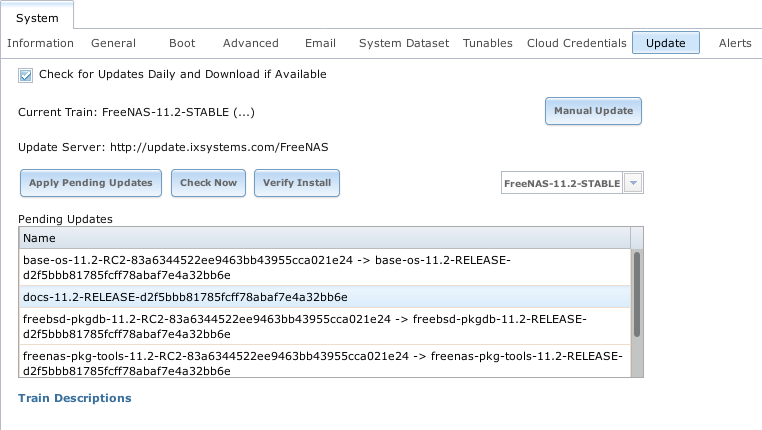Open the Email settings tab
The height and width of the screenshot is (430, 762).
(x=320, y=43)
